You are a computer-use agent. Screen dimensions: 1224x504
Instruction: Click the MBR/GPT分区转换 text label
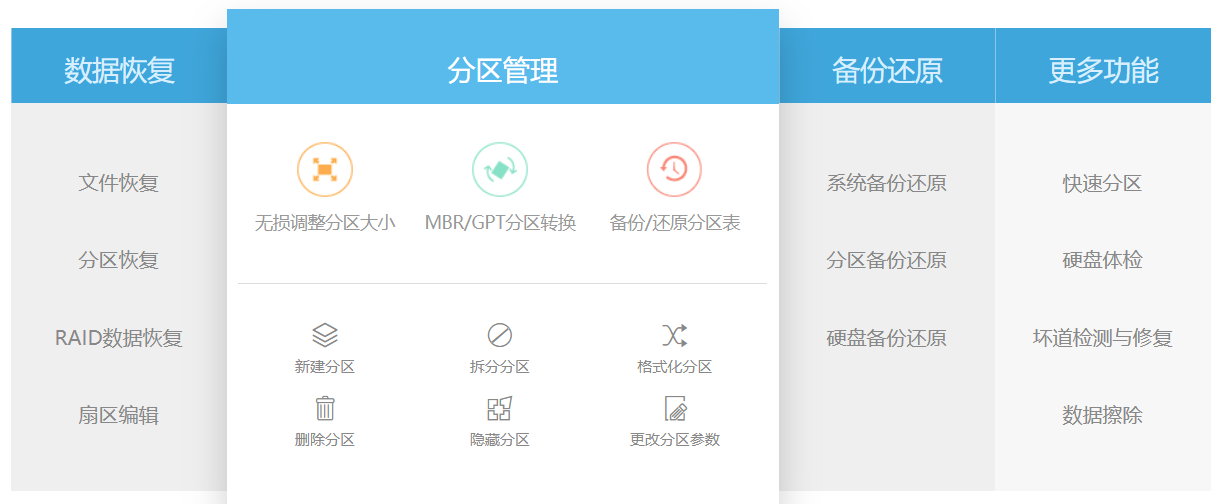[x=500, y=223]
